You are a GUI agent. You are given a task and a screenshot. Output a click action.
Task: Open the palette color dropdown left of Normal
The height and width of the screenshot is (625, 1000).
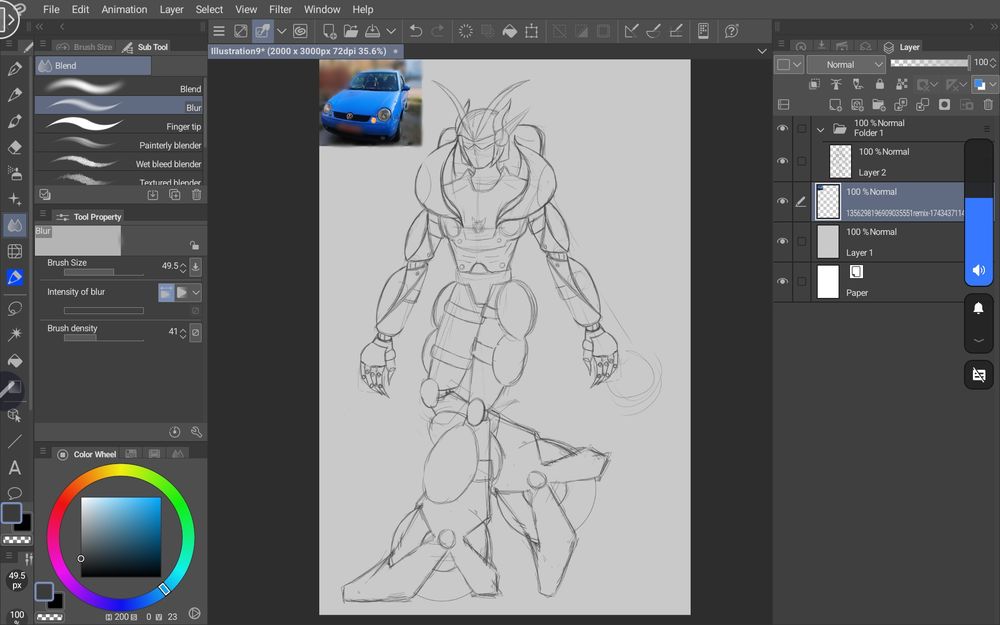coord(789,64)
